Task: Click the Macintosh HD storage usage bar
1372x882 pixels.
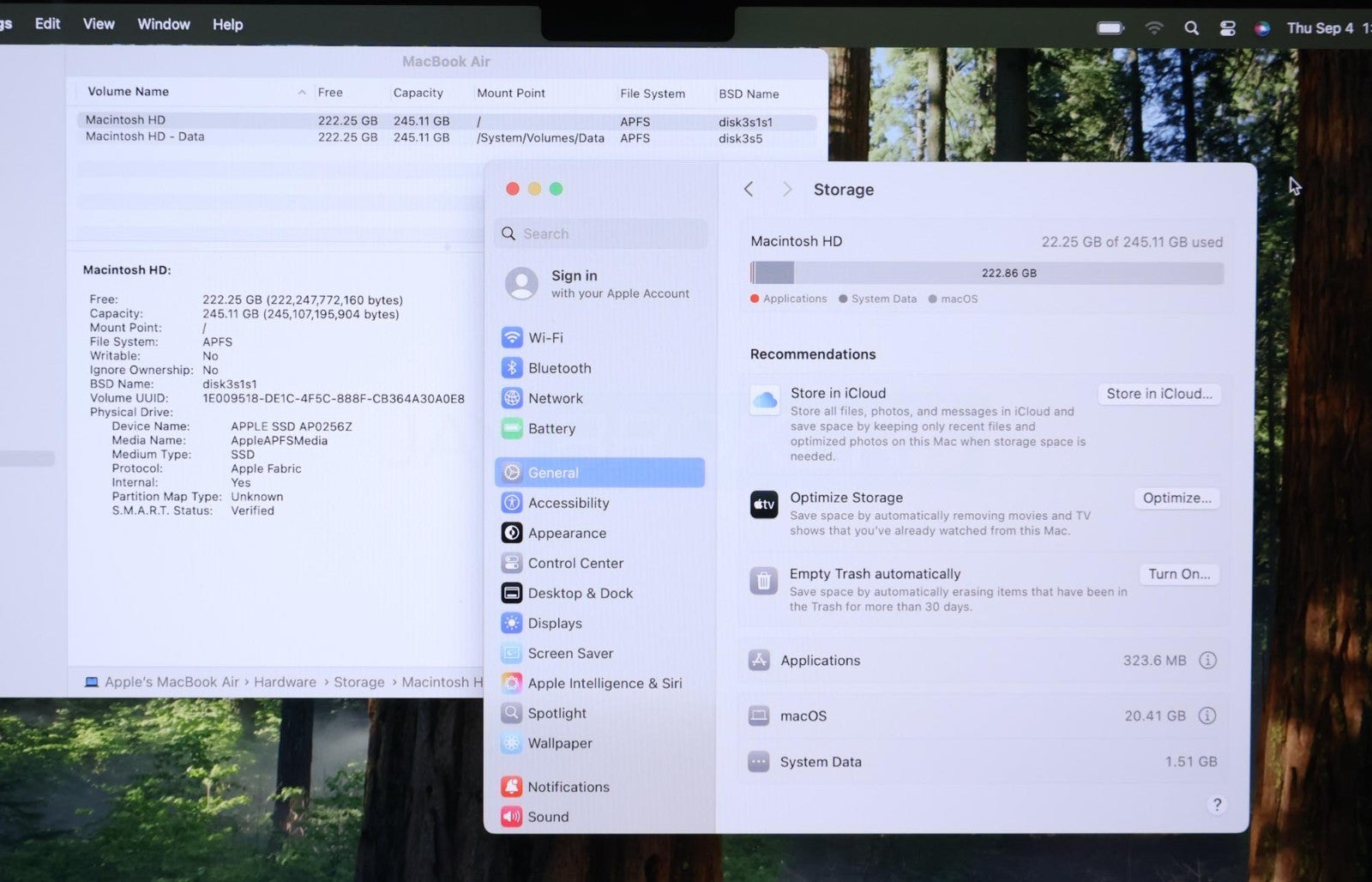Action: point(987,273)
